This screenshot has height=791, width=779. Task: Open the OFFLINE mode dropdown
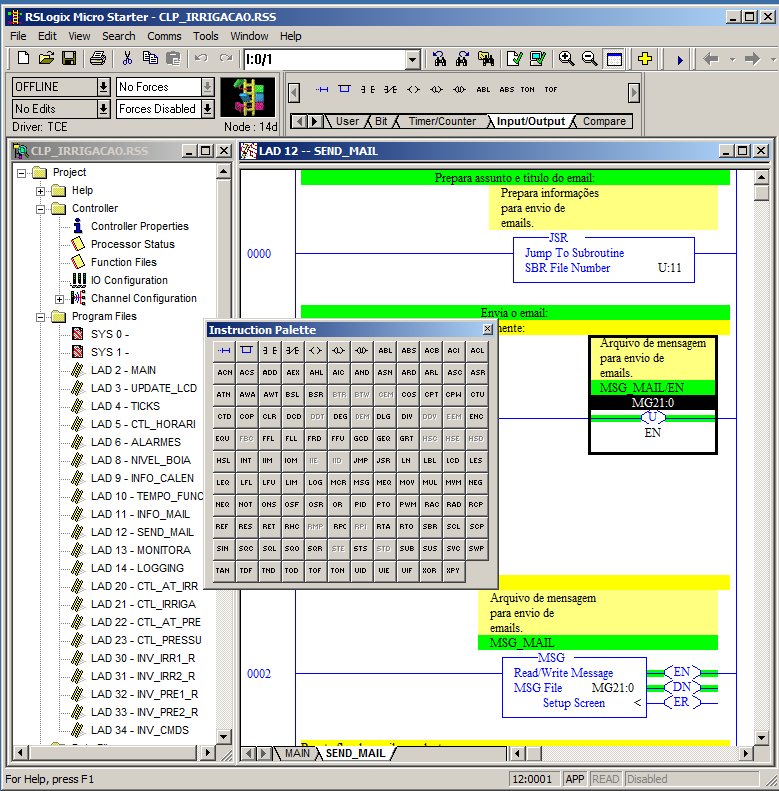pyautogui.click(x=103, y=87)
